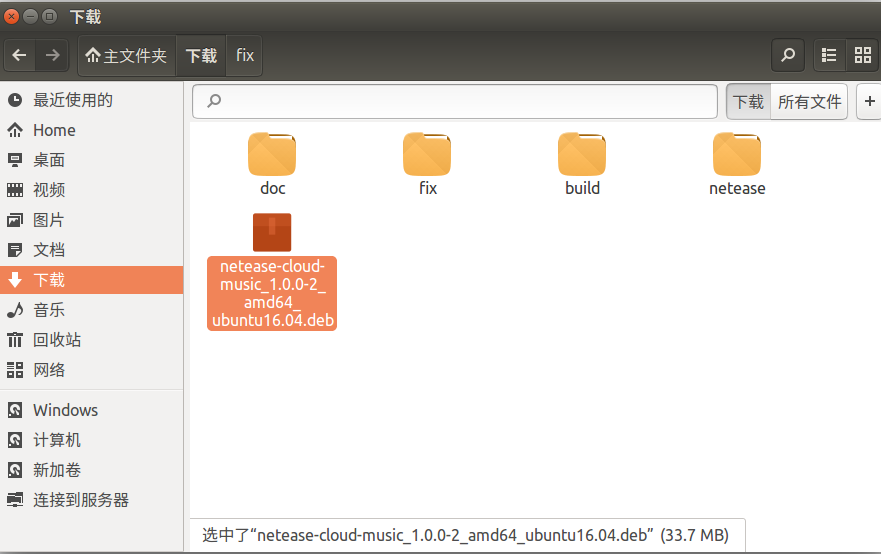Add search criterion with plus button
Screen dimensions: 881x554
tap(869, 102)
